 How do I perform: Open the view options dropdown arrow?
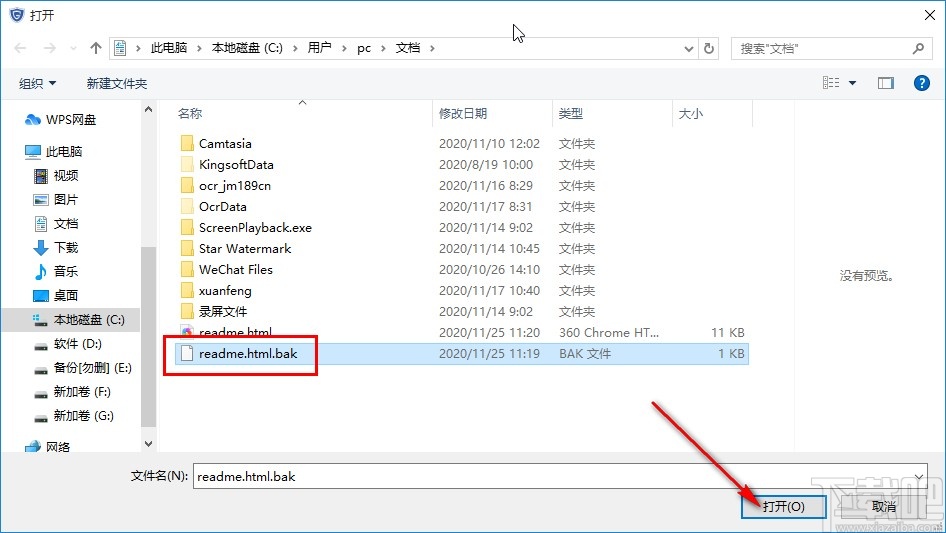pyautogui.click(x=852, y=83)
